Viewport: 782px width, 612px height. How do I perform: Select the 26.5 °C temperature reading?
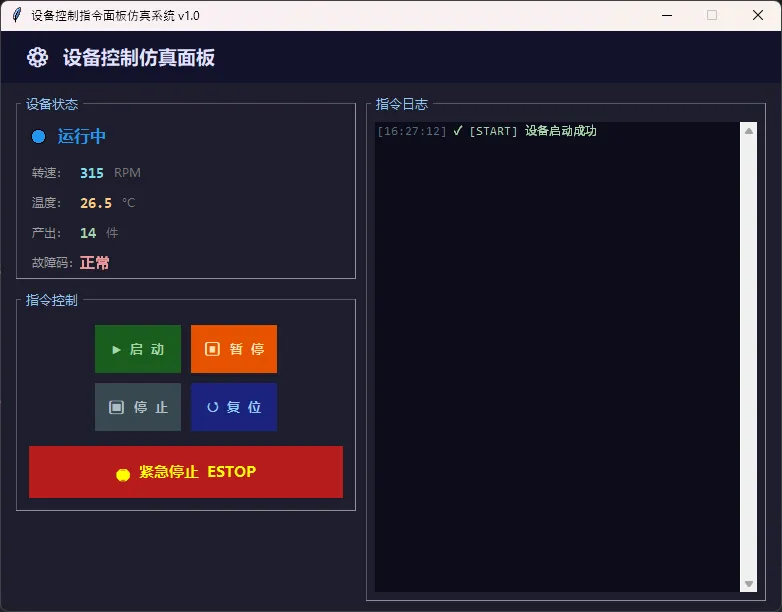click(96, 203)
